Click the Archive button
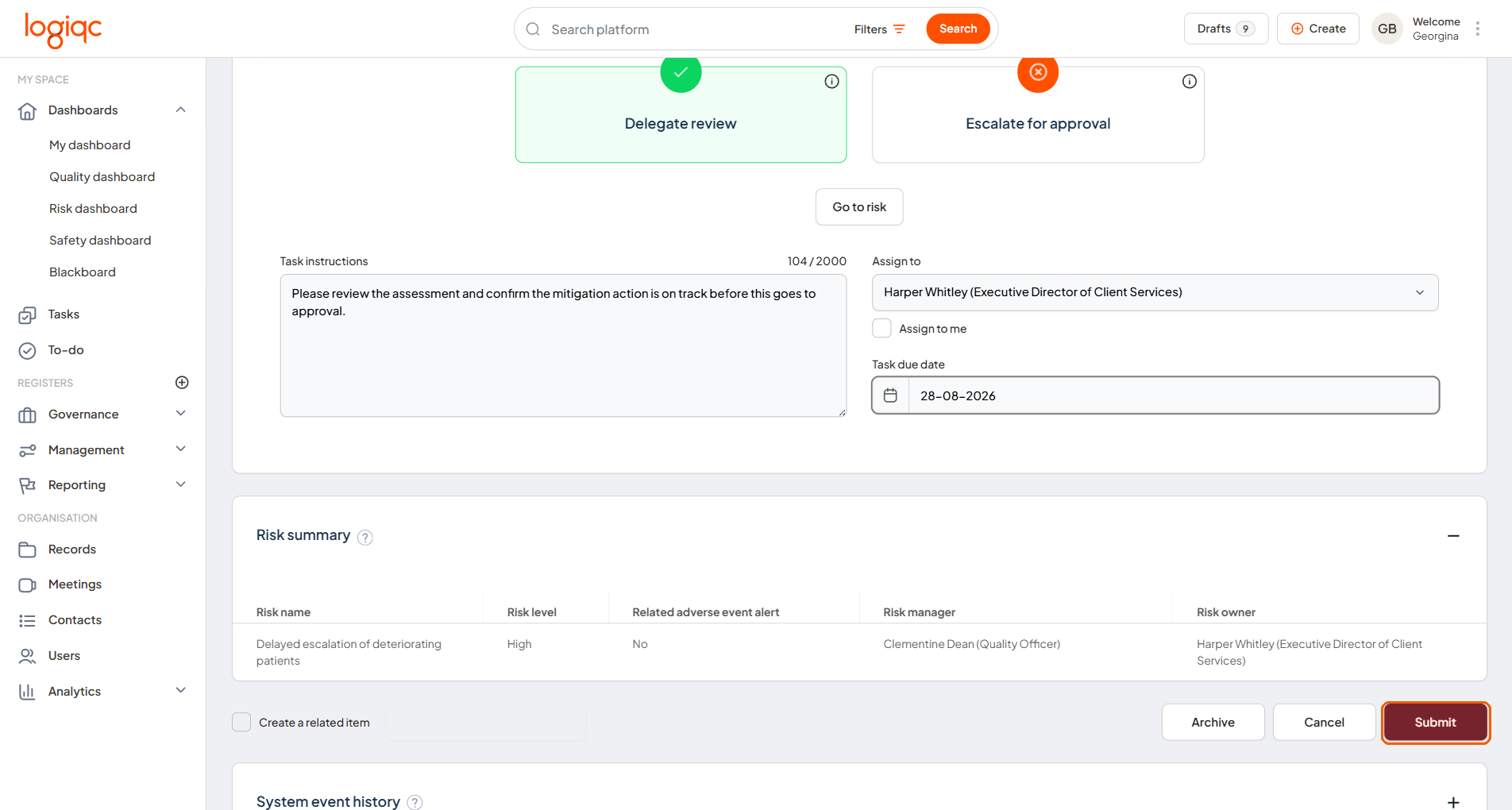The height and width of the screenshot is (810, 1512). tap(1213, 722)
